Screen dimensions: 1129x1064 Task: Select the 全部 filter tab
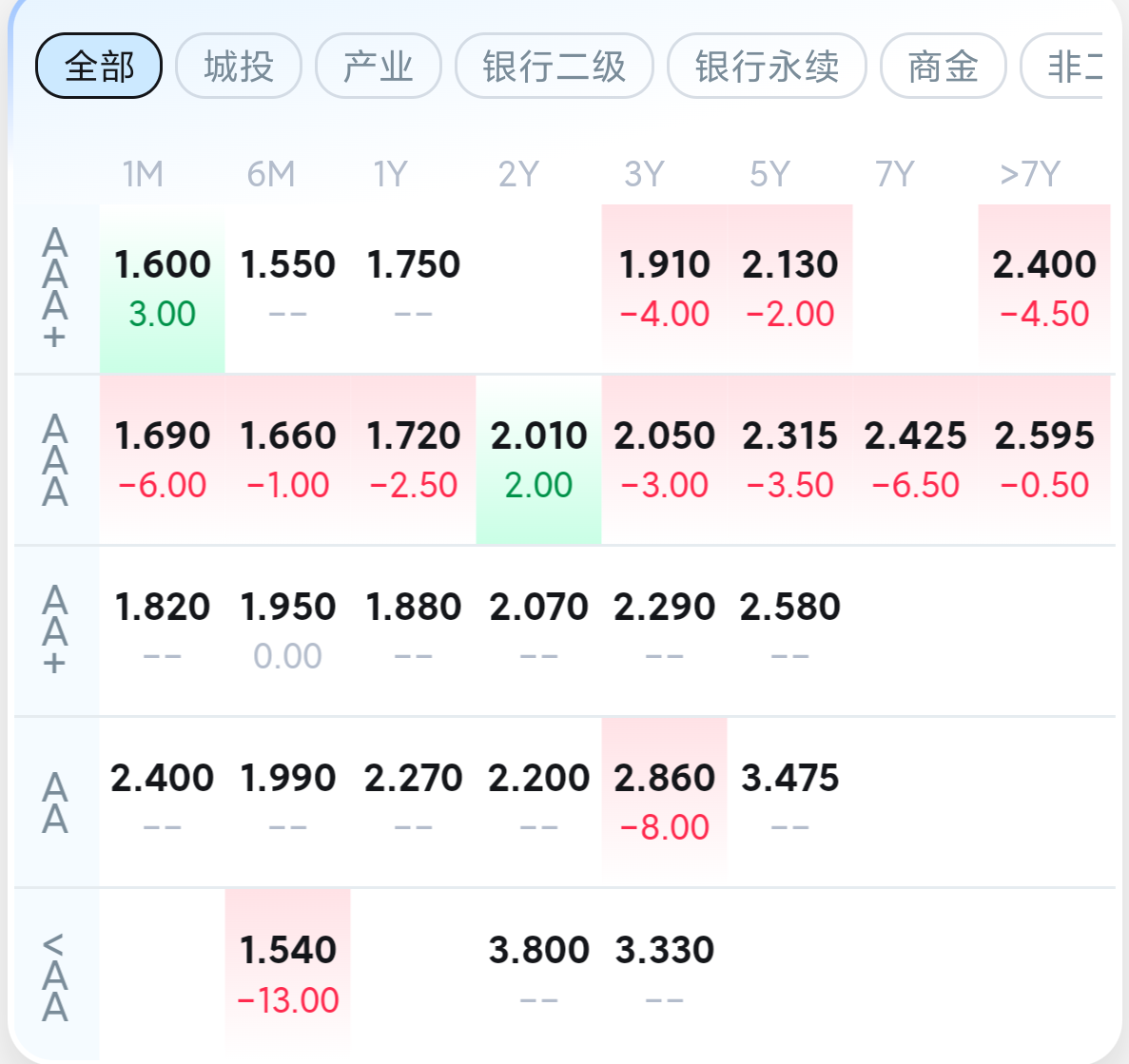click(x=99, y=67)
